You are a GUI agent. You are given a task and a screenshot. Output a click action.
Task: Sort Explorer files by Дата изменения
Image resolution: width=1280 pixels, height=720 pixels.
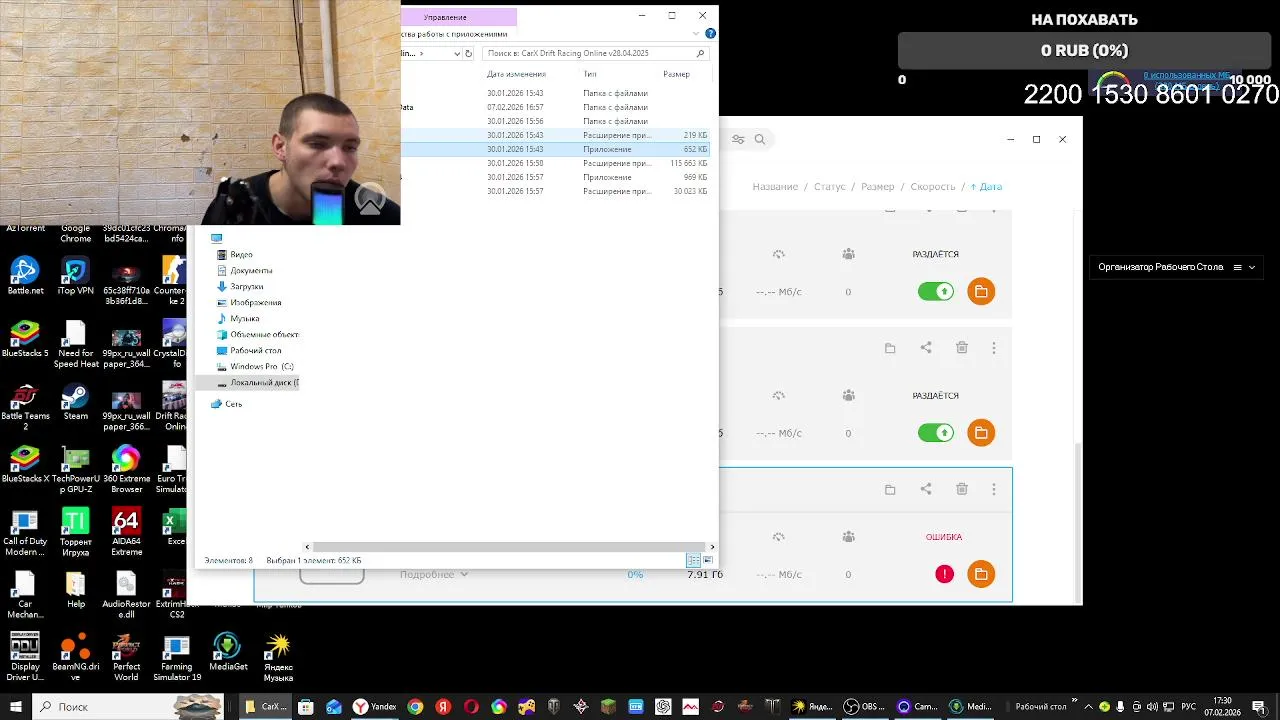(x=516, y=74)
